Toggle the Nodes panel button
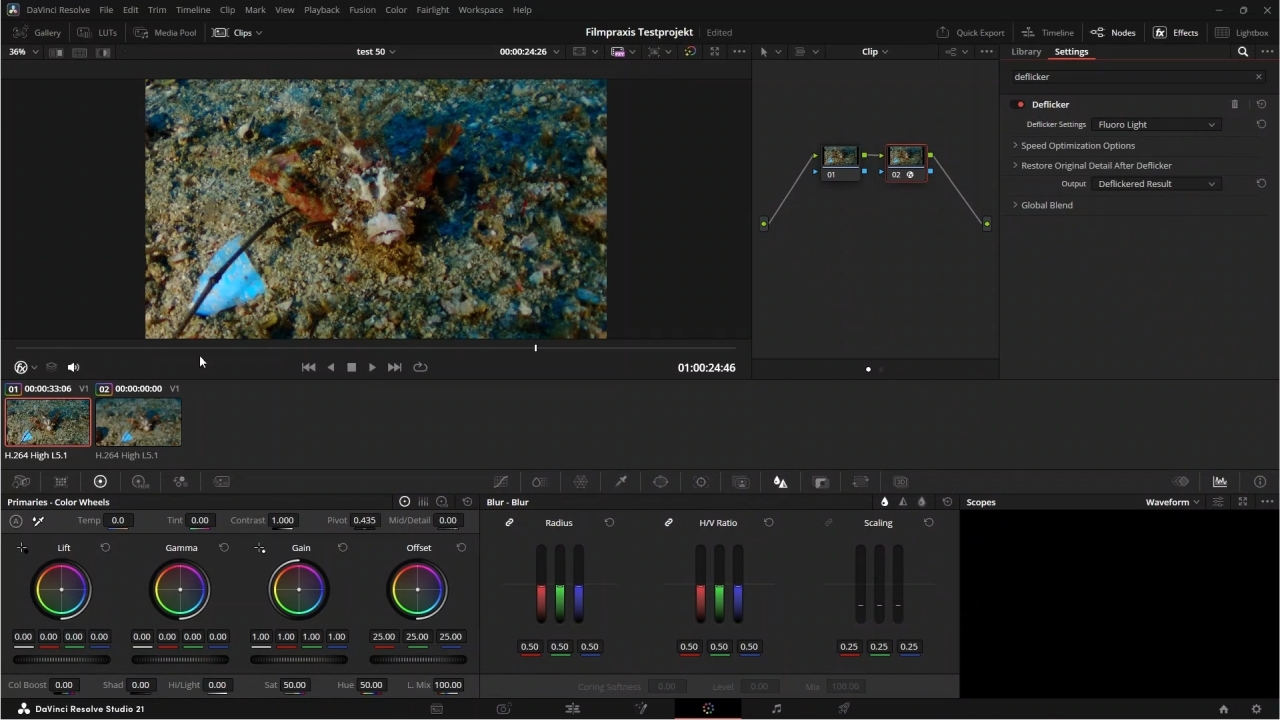The image size is (1280, 720). click(1113, 32)
